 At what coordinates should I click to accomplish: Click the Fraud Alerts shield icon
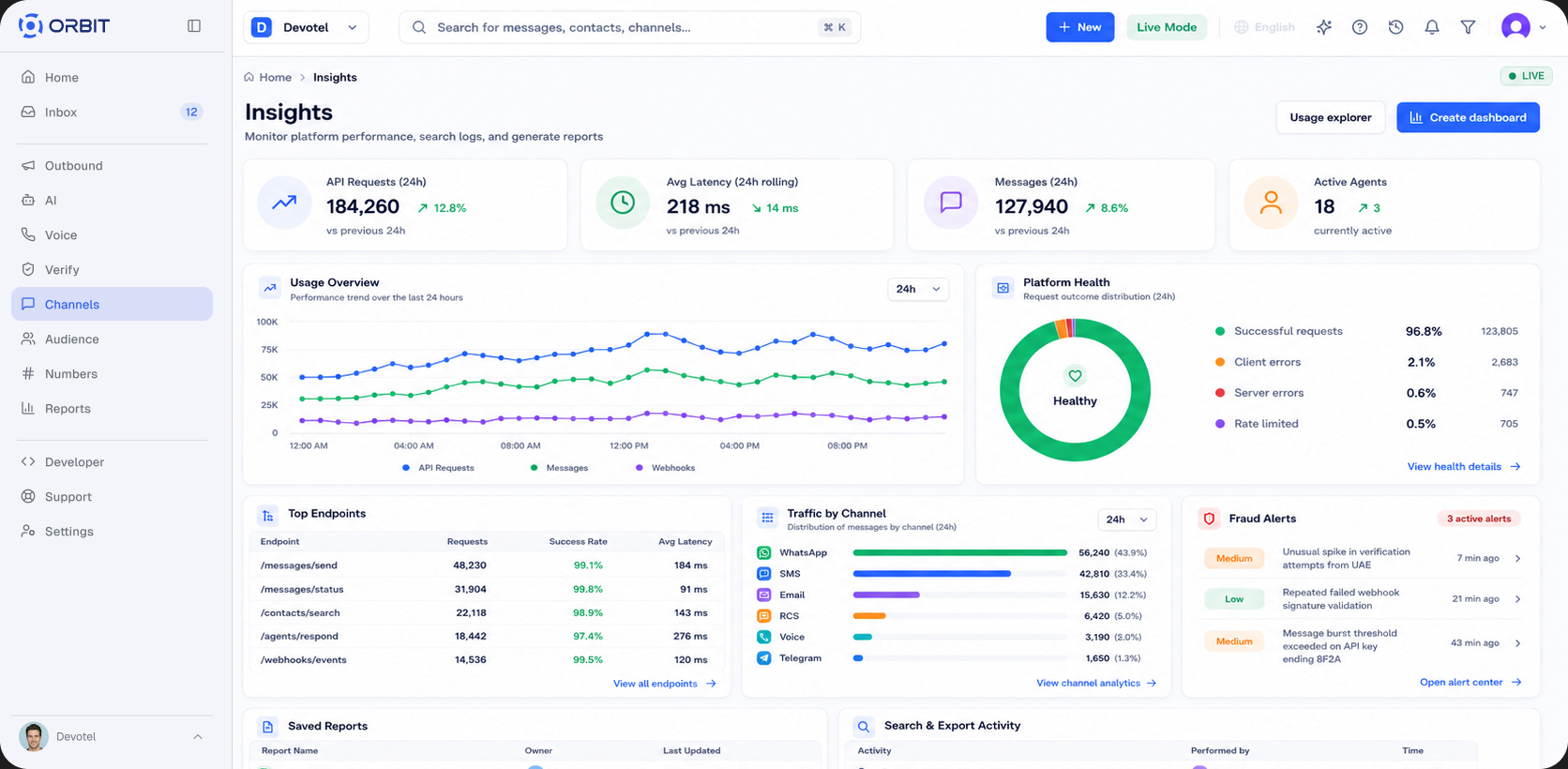pos(1210,519)
